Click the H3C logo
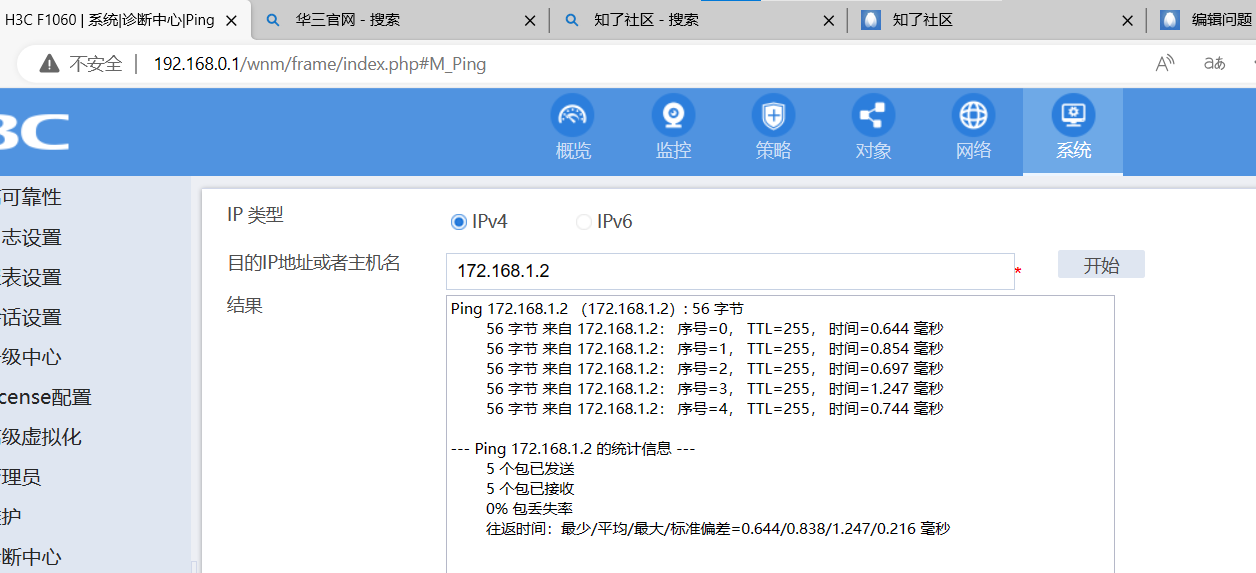Viewport: 1256px width, 573px height. pos(34,132)
